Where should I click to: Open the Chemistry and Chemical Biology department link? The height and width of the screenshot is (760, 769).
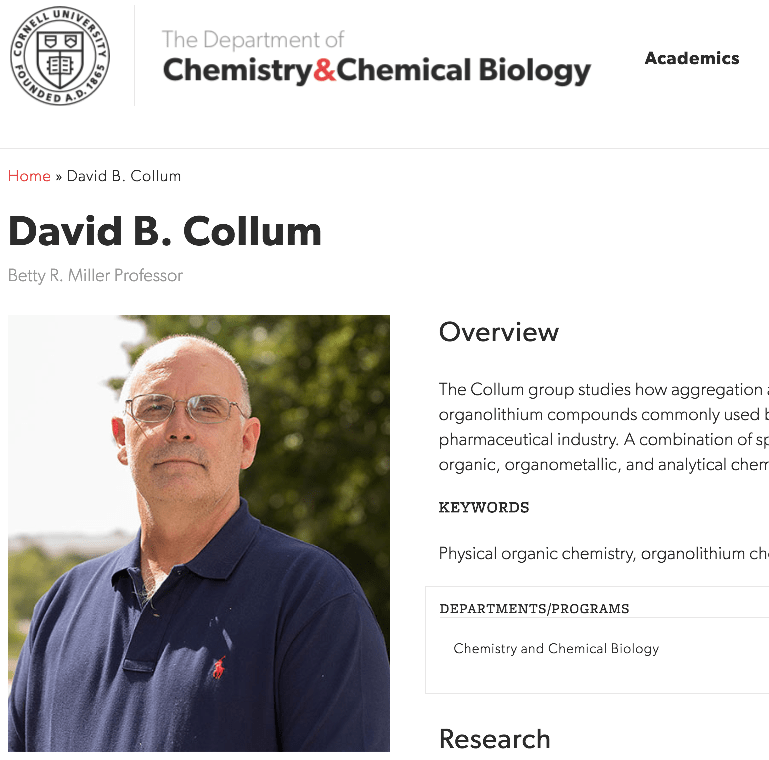pos(556,649)
